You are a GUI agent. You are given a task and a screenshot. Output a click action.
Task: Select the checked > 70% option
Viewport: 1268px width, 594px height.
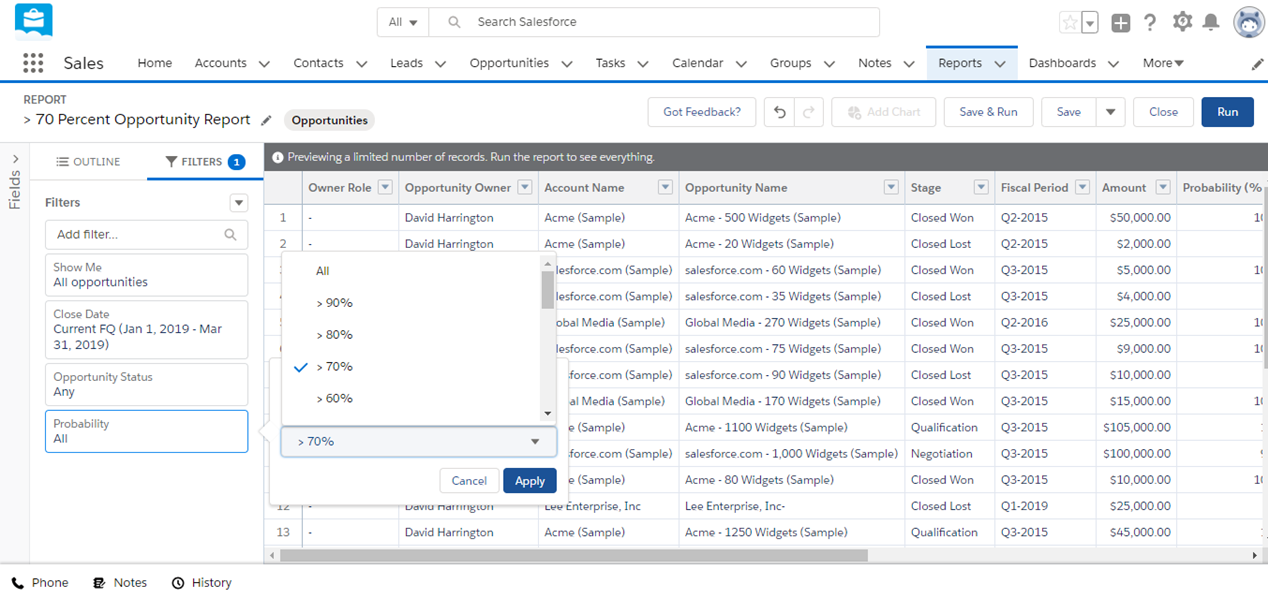411,367
